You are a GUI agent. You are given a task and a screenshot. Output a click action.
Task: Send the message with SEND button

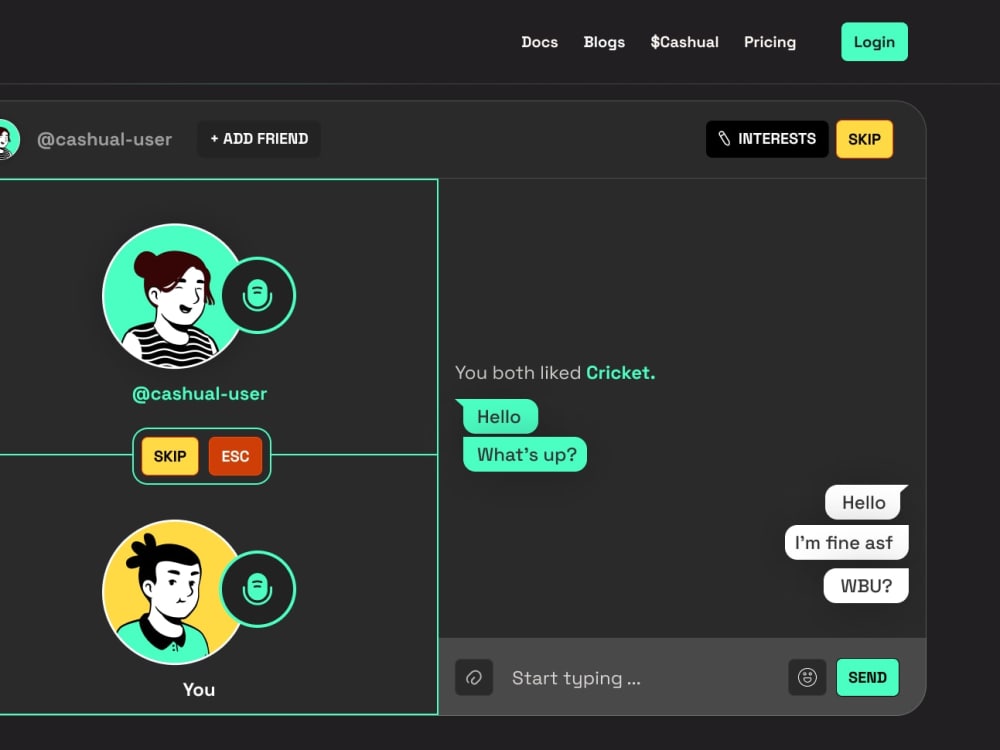point(867,677)
